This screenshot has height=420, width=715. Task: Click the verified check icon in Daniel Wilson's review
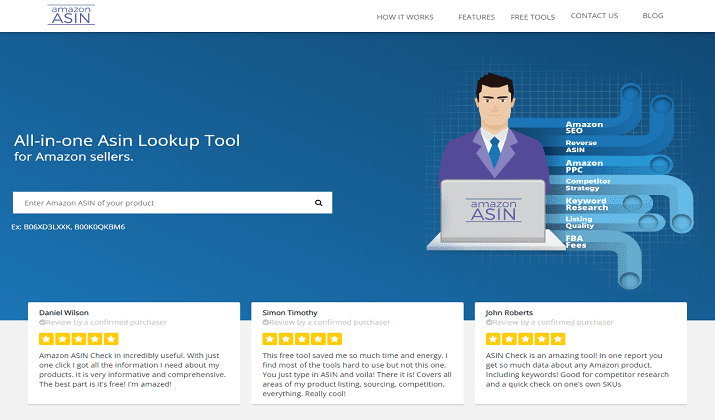point(42,322)
